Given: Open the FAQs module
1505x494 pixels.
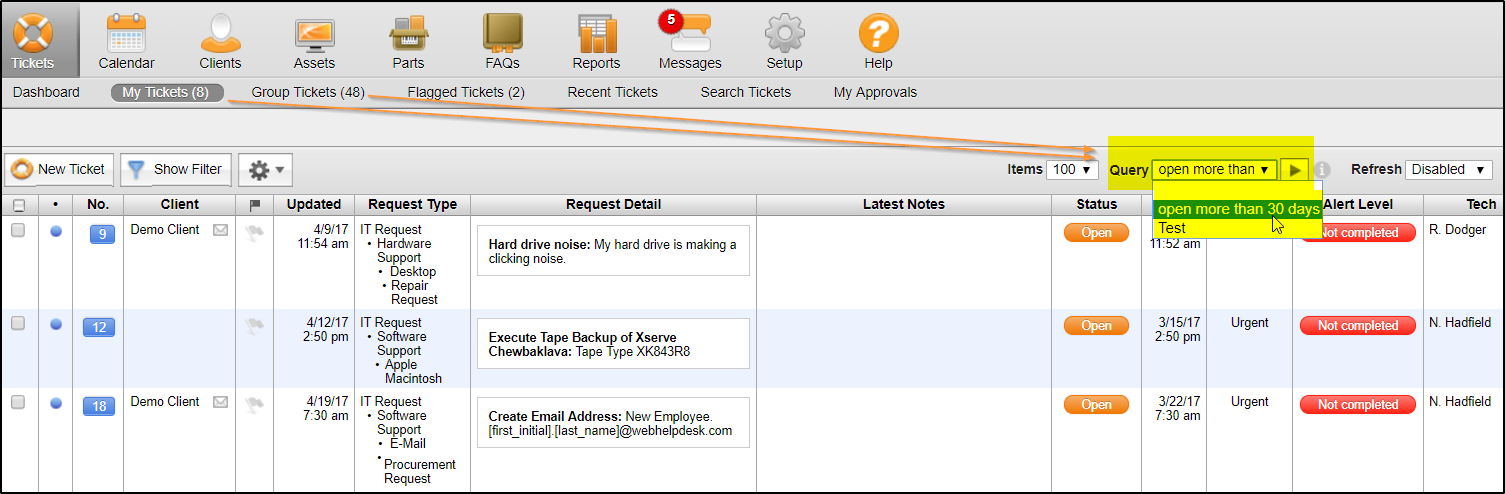Looking at the screenshot, I should click(x=502, y=42).
